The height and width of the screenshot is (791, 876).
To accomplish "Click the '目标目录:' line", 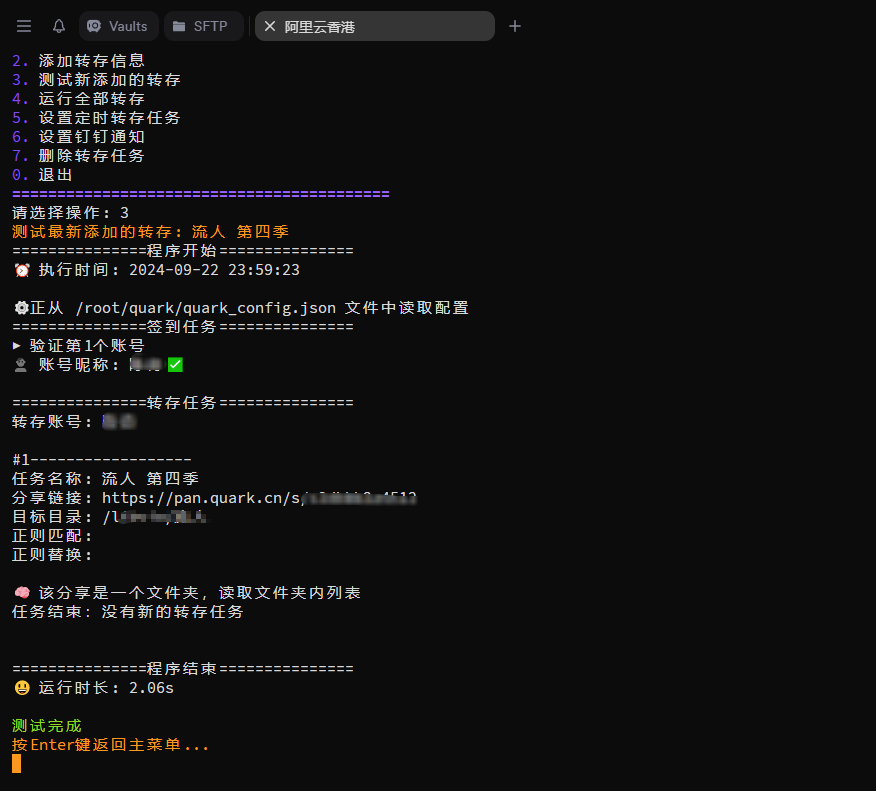I will (109, 516).
